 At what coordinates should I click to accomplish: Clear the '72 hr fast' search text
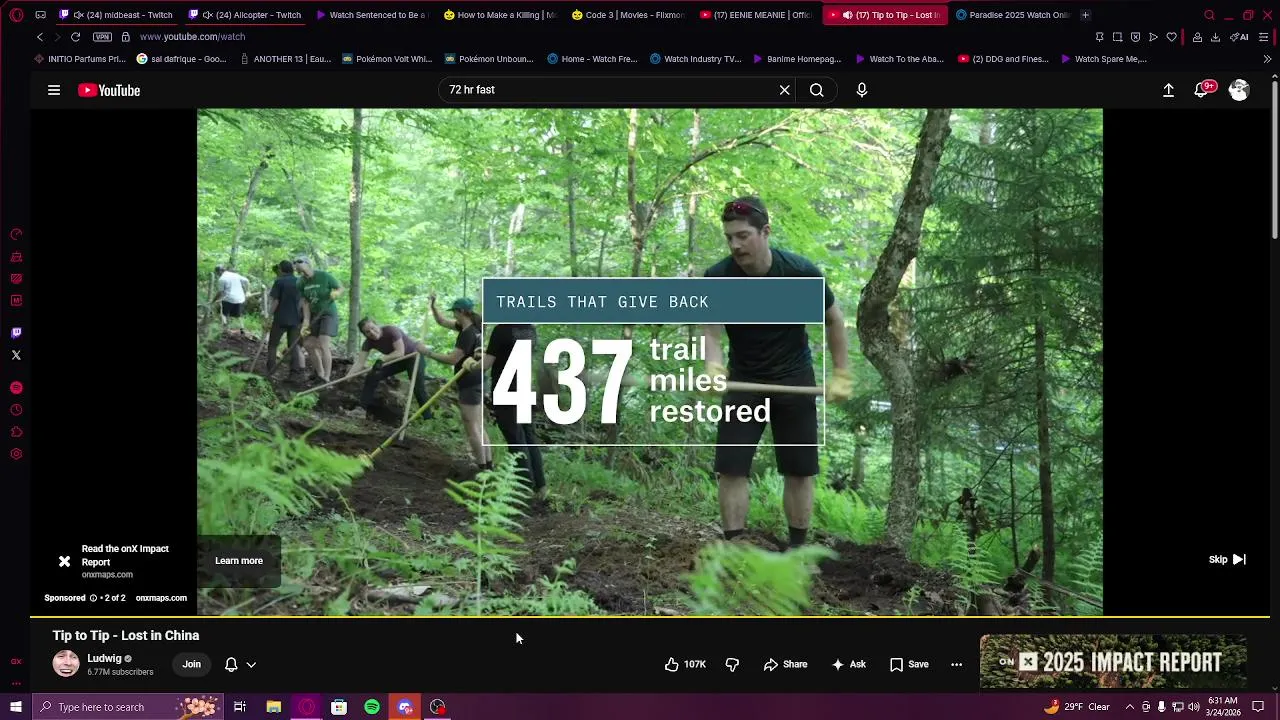[x=785, y=90]
